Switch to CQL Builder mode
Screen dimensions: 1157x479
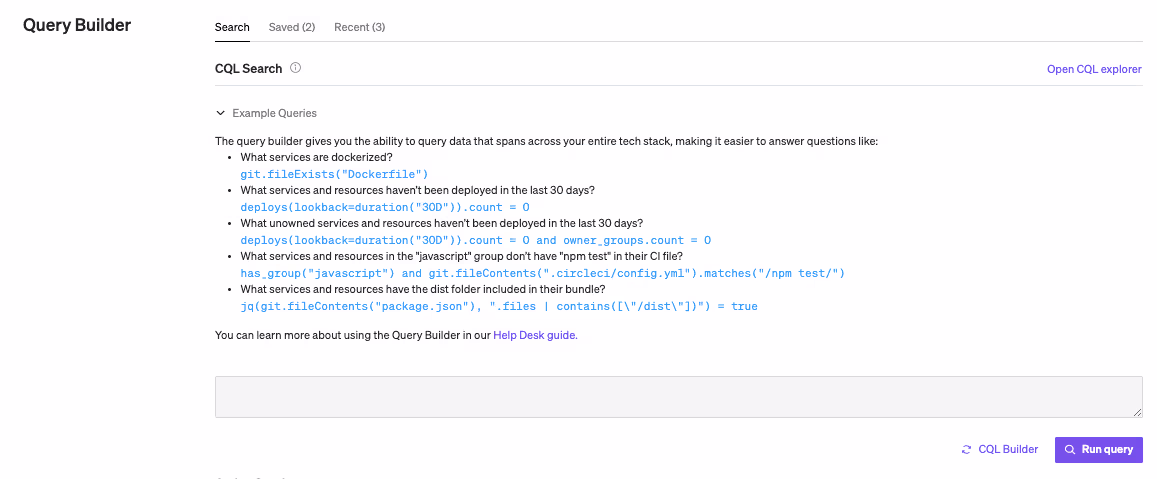point(1007,450)
